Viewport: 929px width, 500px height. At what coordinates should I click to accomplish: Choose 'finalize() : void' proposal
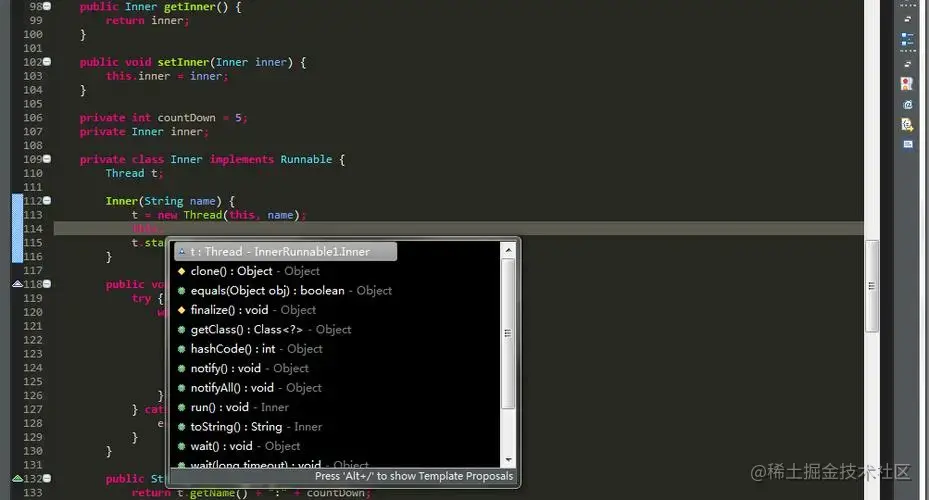point(337,310)
